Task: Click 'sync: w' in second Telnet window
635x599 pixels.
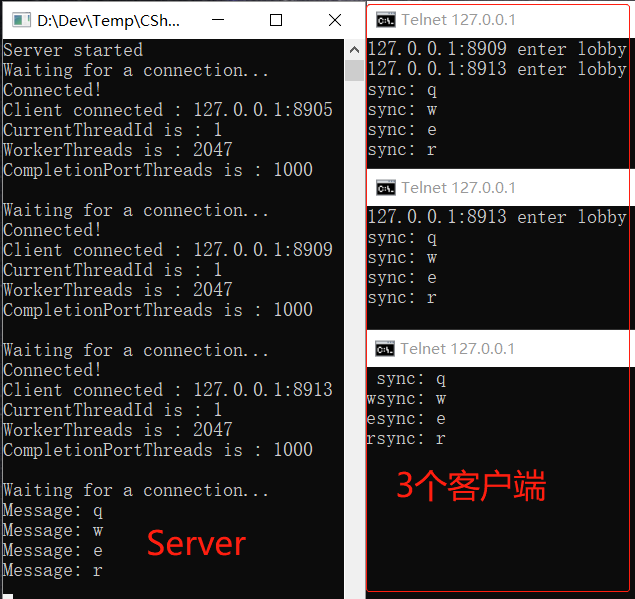Action: point(402,258)
